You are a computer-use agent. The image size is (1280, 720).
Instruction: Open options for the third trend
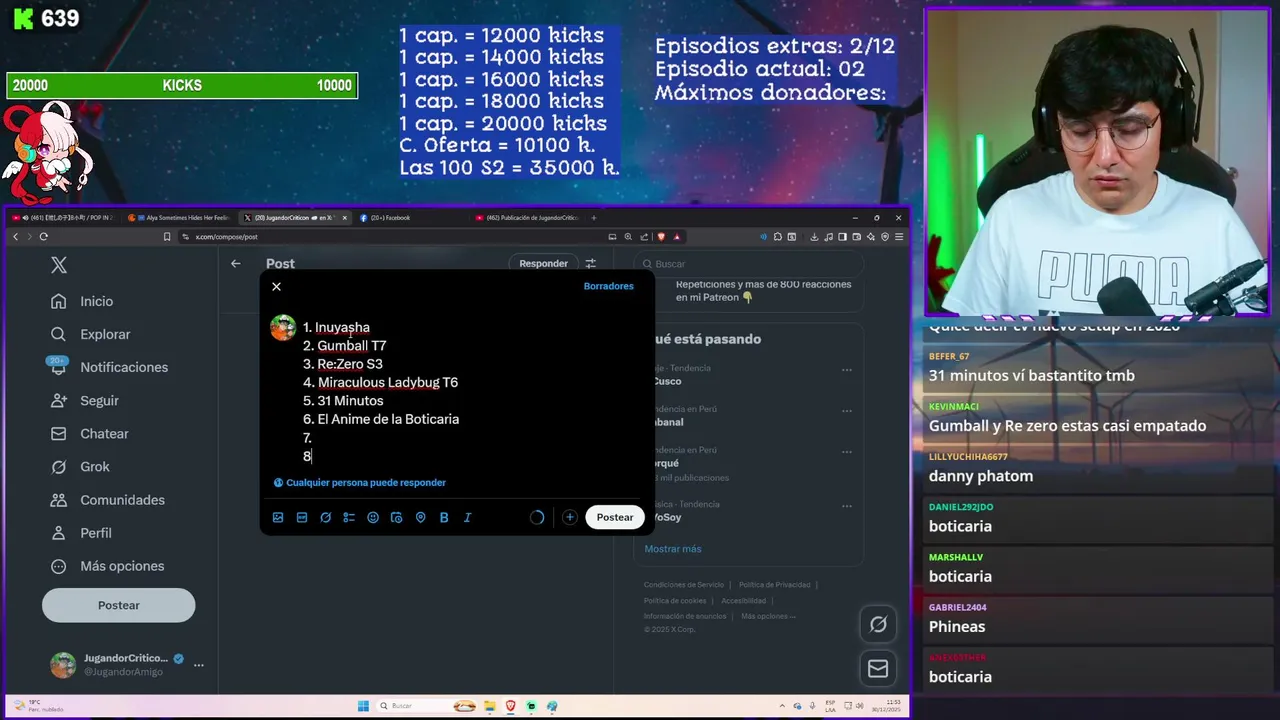pyautogui.click(x=847, y=451)
